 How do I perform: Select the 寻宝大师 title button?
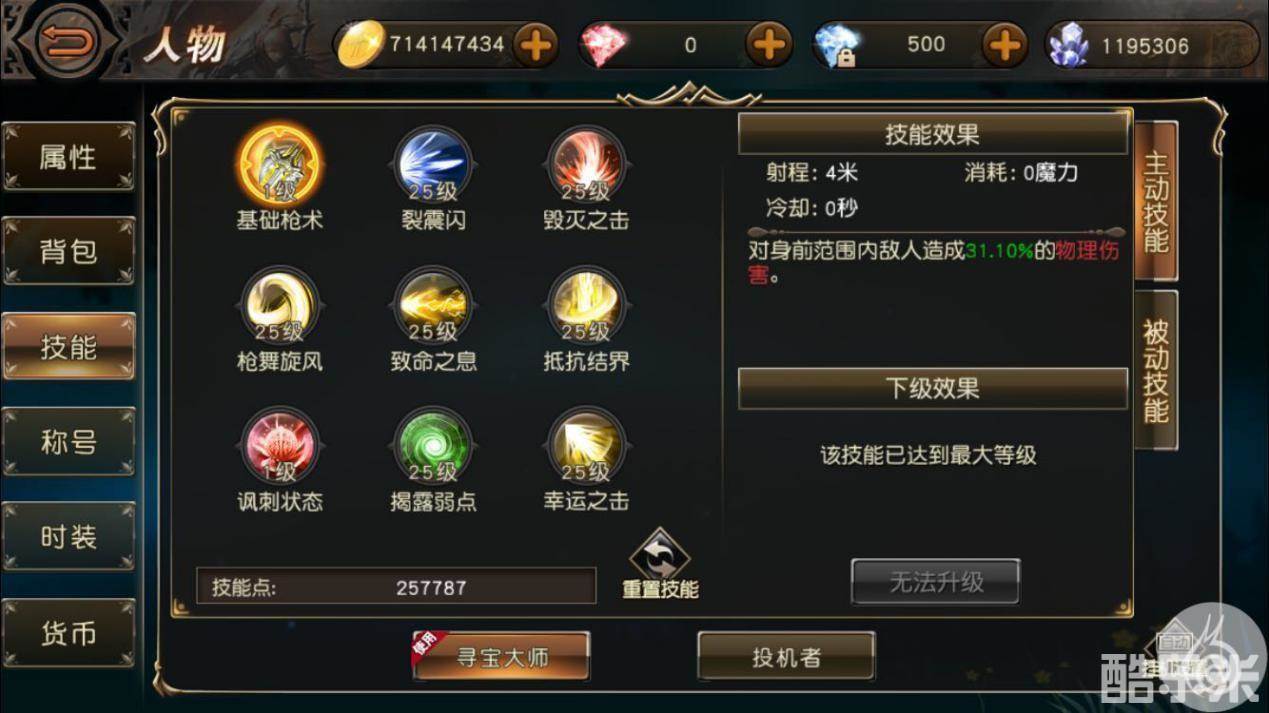(x=501, y=656)
